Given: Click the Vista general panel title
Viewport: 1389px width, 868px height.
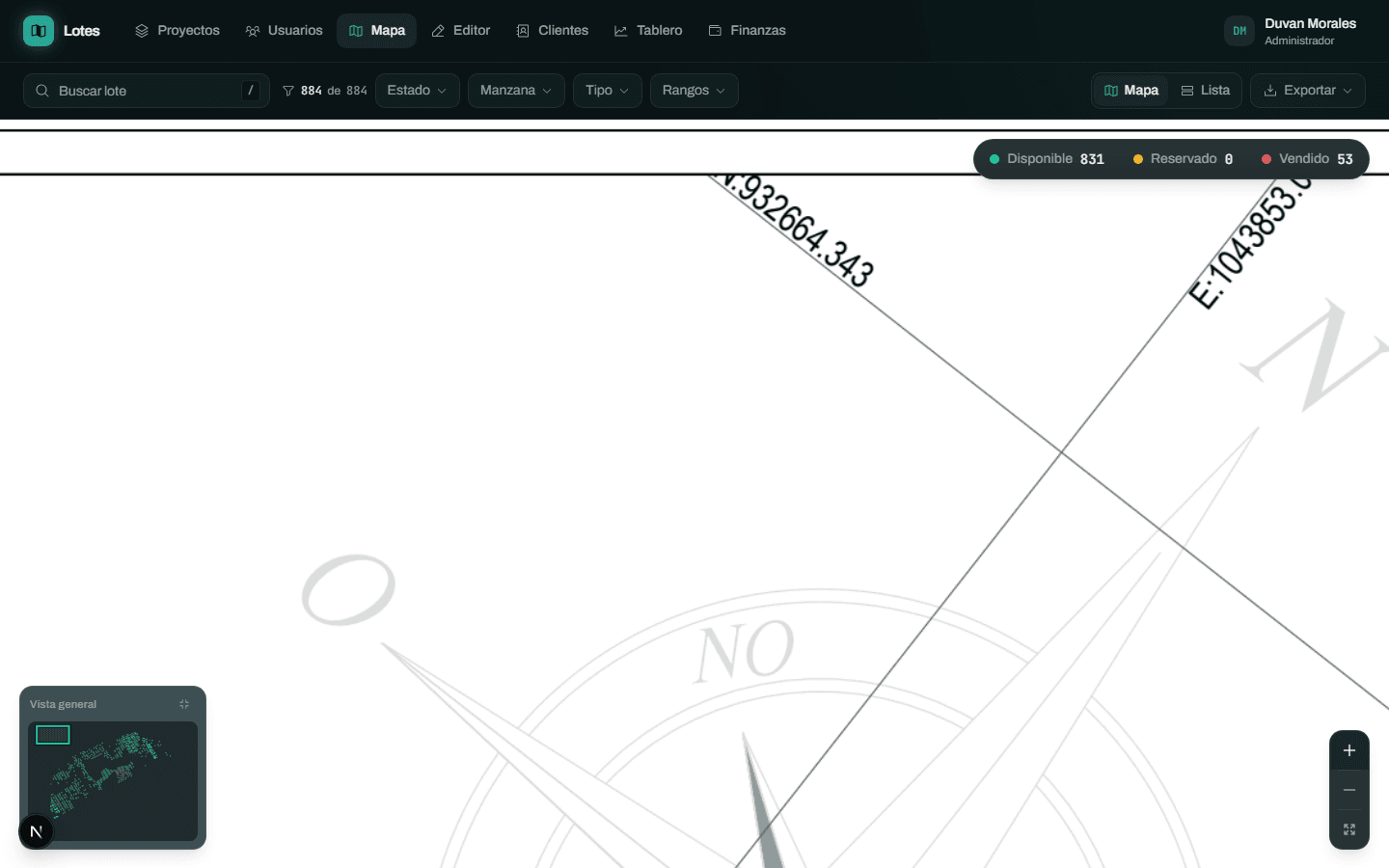Looking at the screenshot, I should [63, 704].
